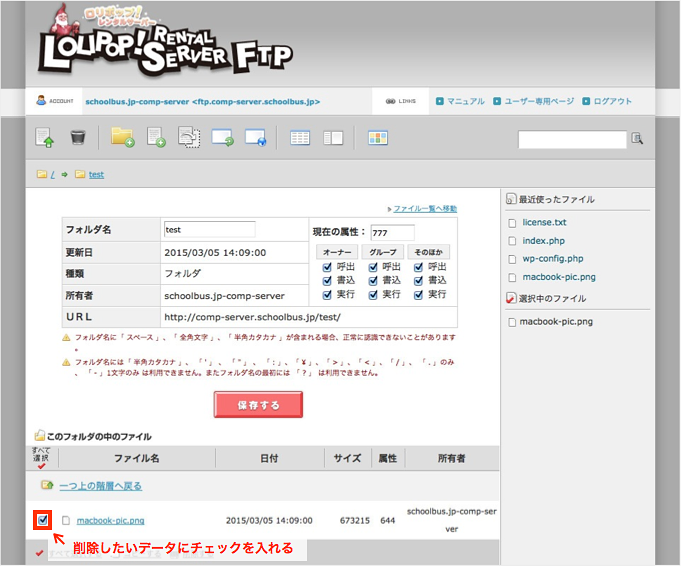Click the copy/move file toolbar icon

[189, 137]
